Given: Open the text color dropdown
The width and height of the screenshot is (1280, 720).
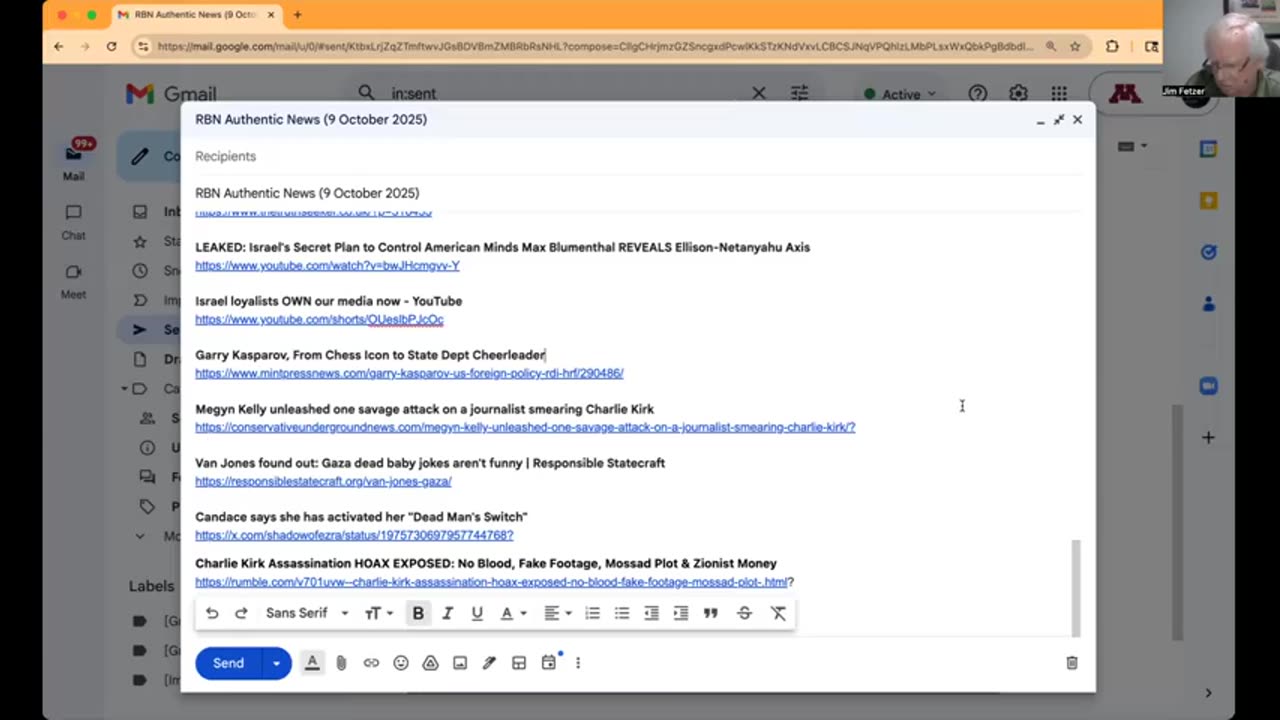Looking at the screenshot, I should tap(512, 613).
